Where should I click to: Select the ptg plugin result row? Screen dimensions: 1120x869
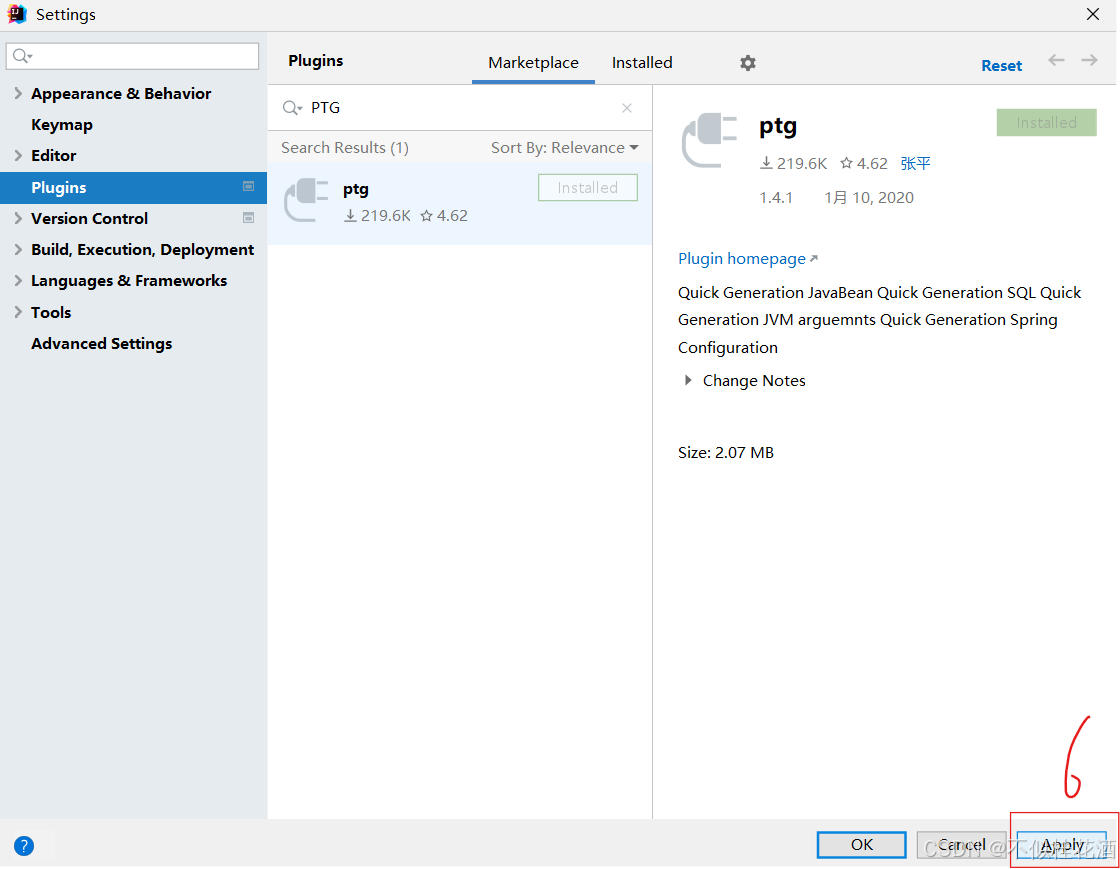coord(460,203)
